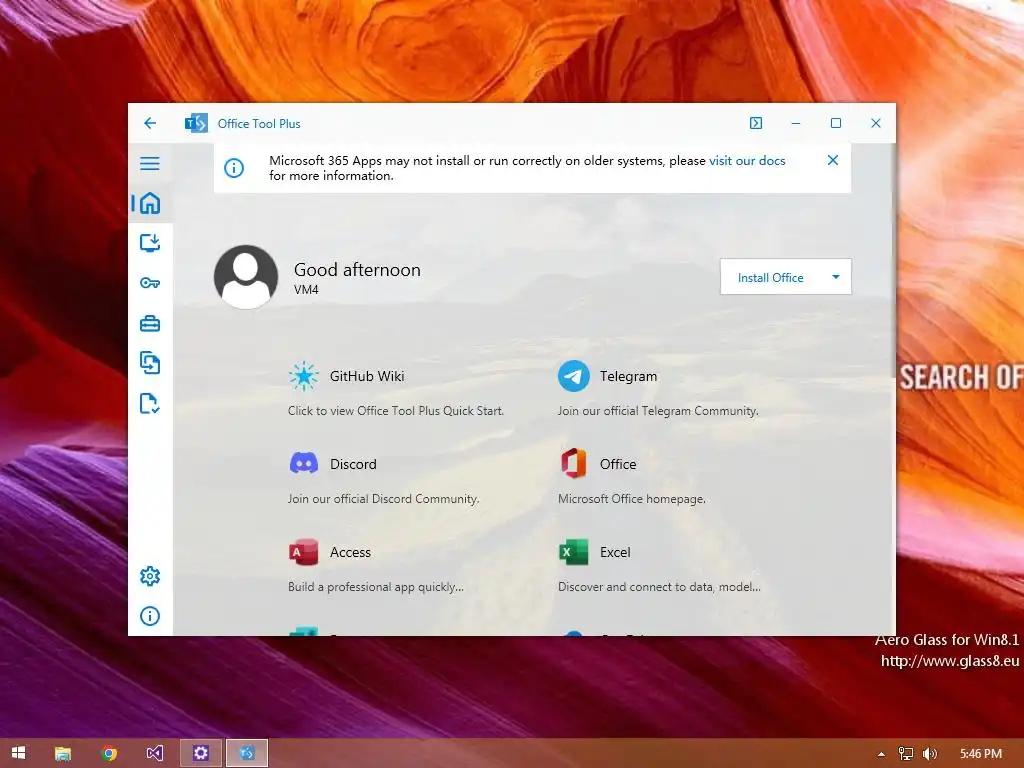Image resolution: width=1024 pixels, height=768 pixels.
Task: Click 'Discover and connect to data, model...' text
Action: 659,587
